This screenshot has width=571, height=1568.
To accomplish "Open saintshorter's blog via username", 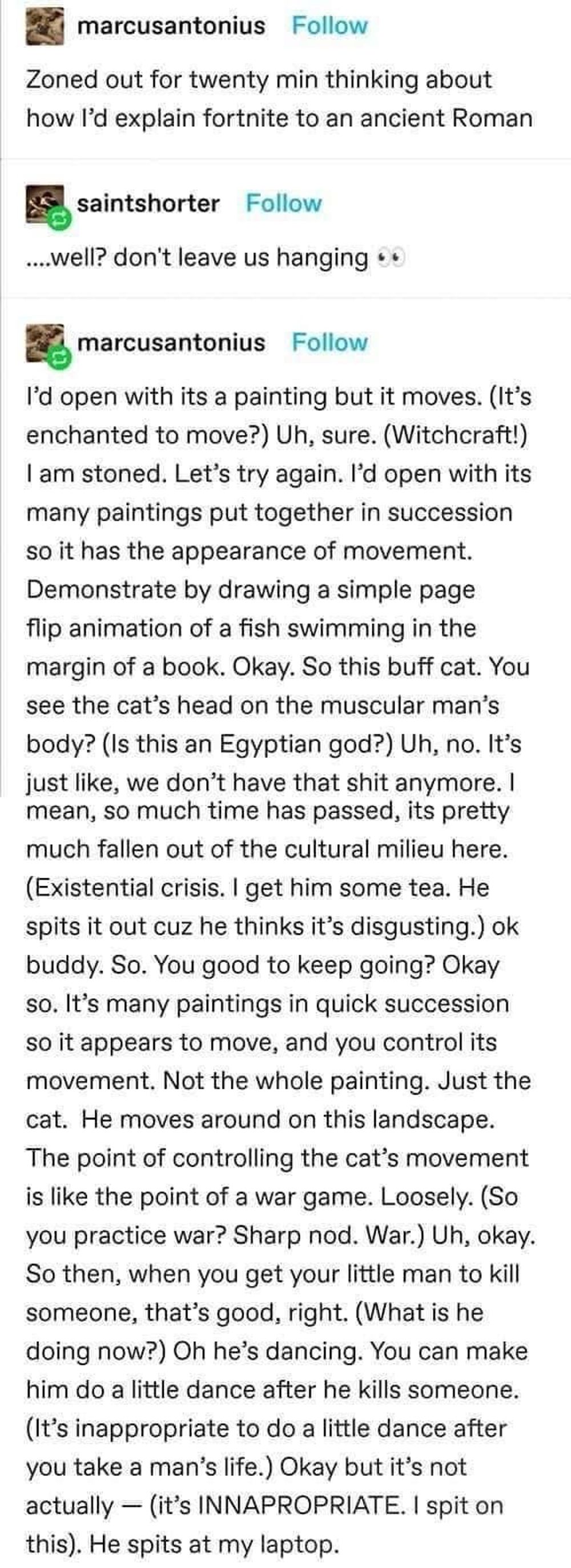I will click(148, 203).
